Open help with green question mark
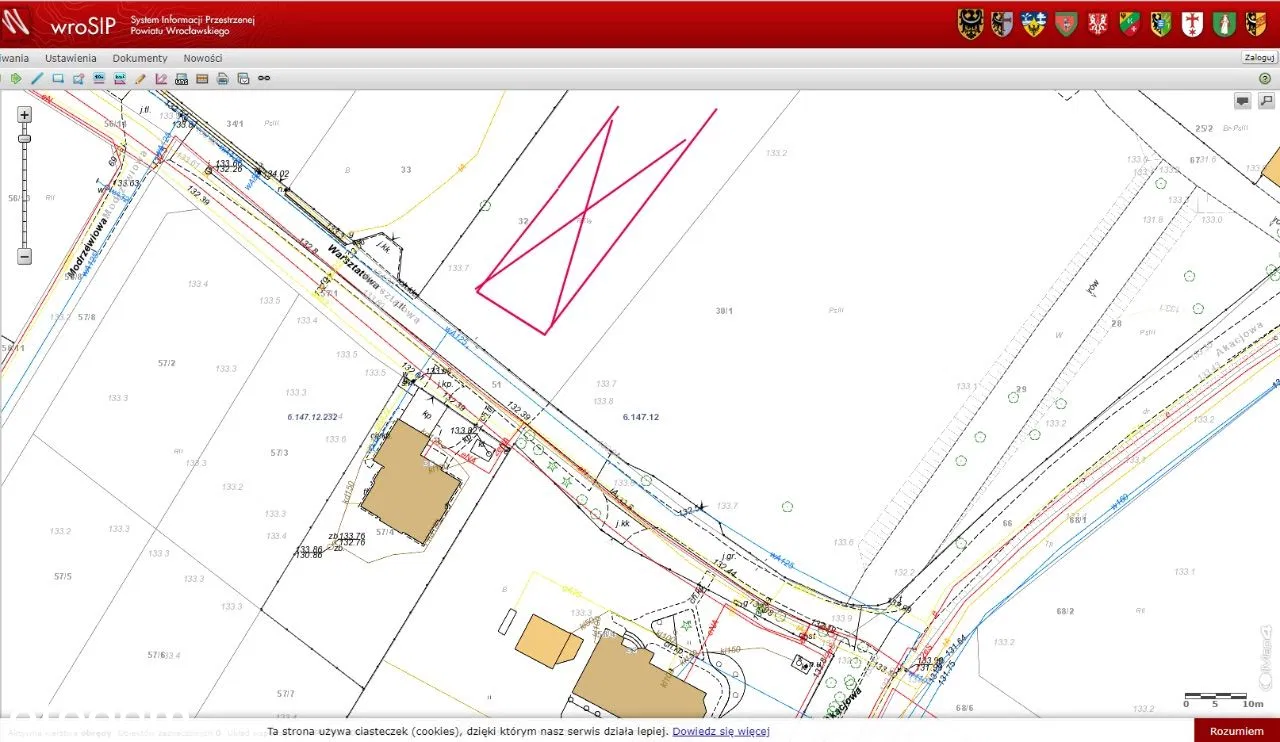 point(1264,78)
